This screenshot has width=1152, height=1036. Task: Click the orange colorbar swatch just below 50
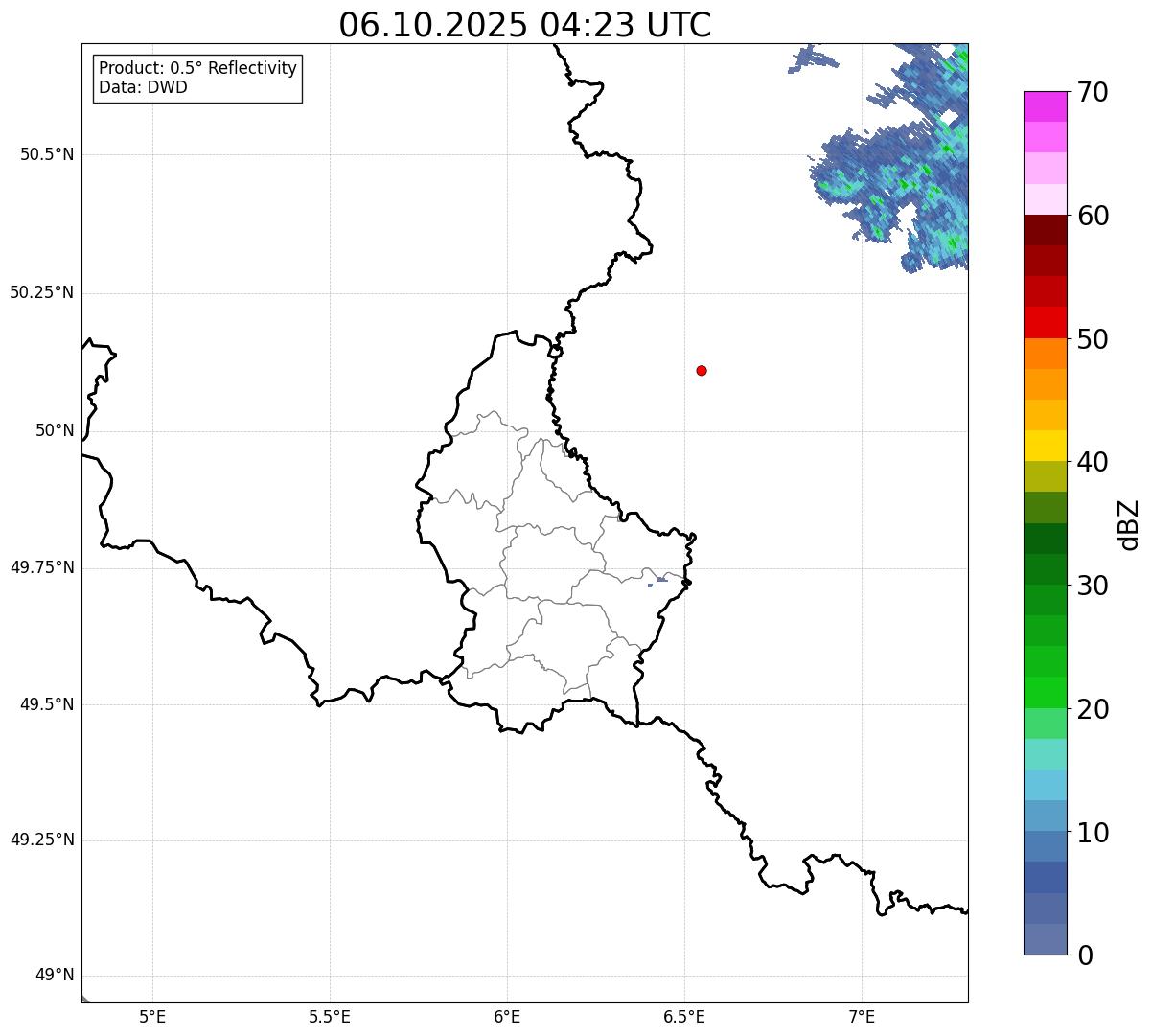(x=1045, y=354)
